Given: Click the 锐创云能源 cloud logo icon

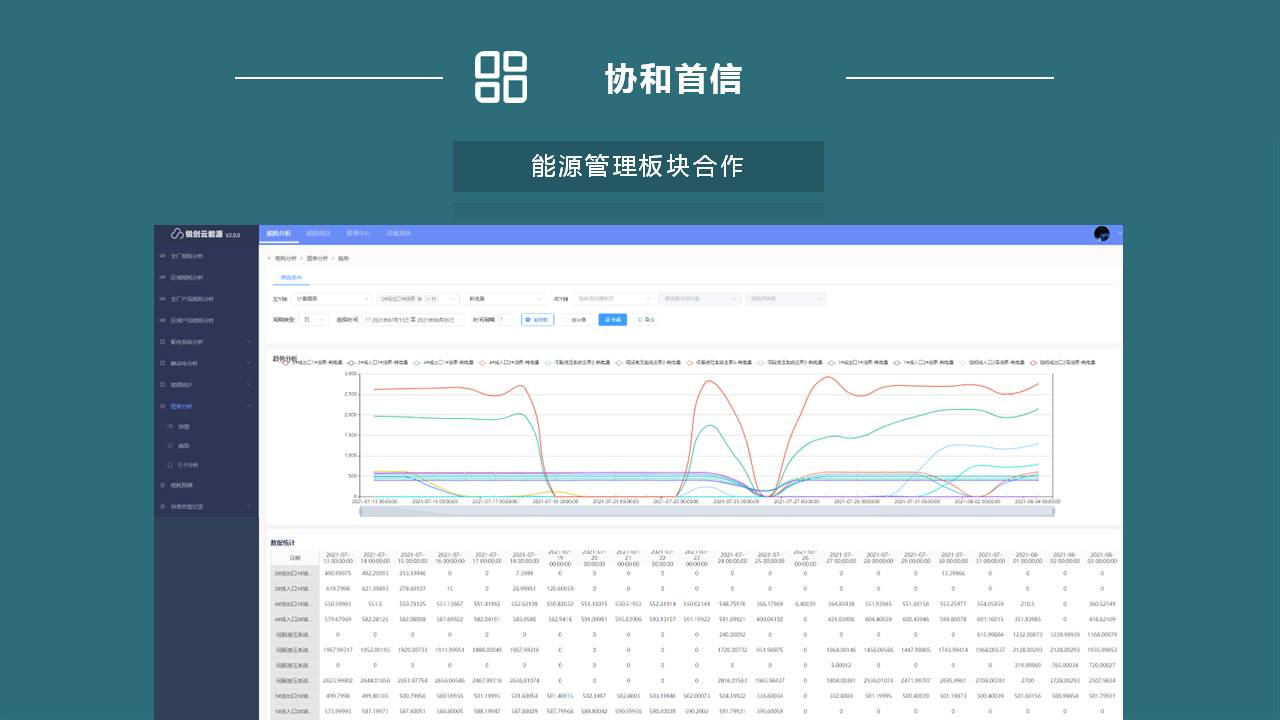Looking at the screenshot, I should point(177,234).
